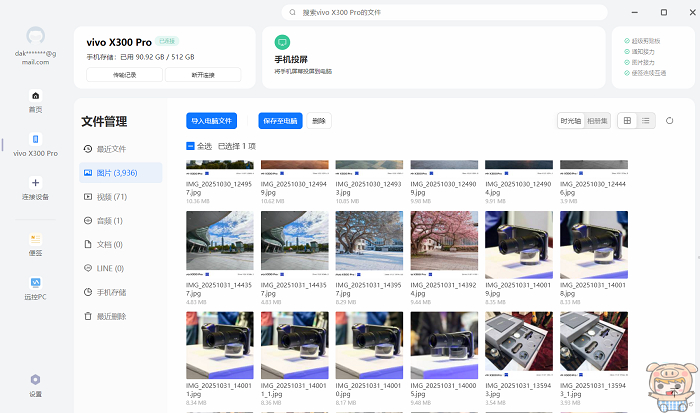Click the 手机投屏 screen mirroring icon
This screenshot has width=700, height=413.
tap(283, 42)
